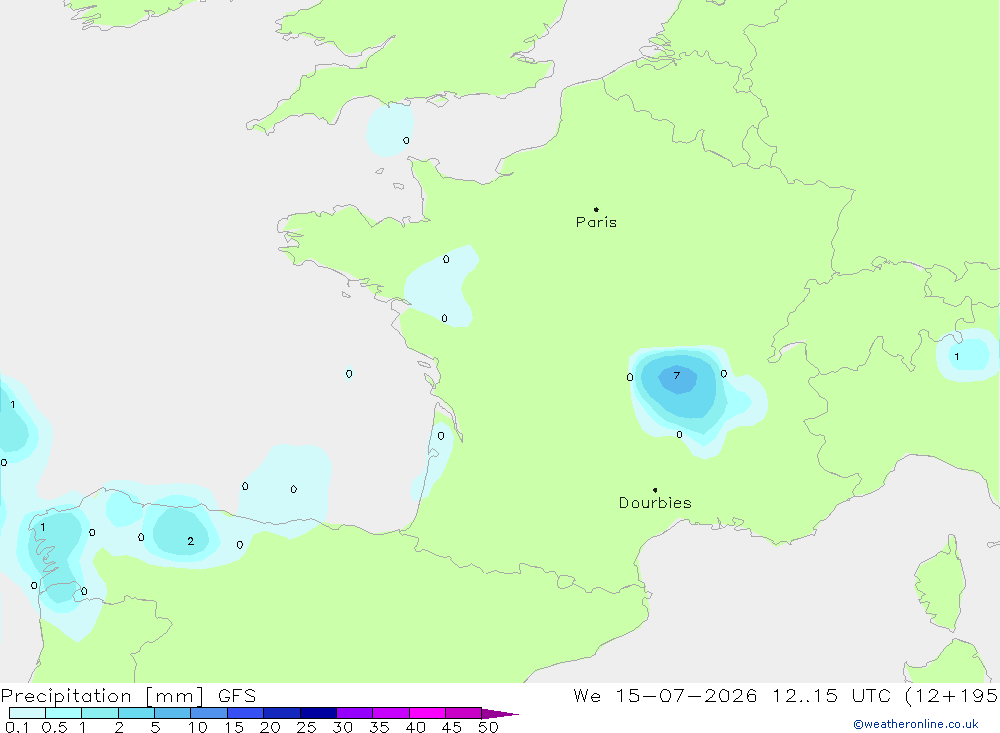Image resolution: width=1000 pixels, height=733 pixels.
Task: Click the 12..15 UTC time text
Action: coord(831,695)
